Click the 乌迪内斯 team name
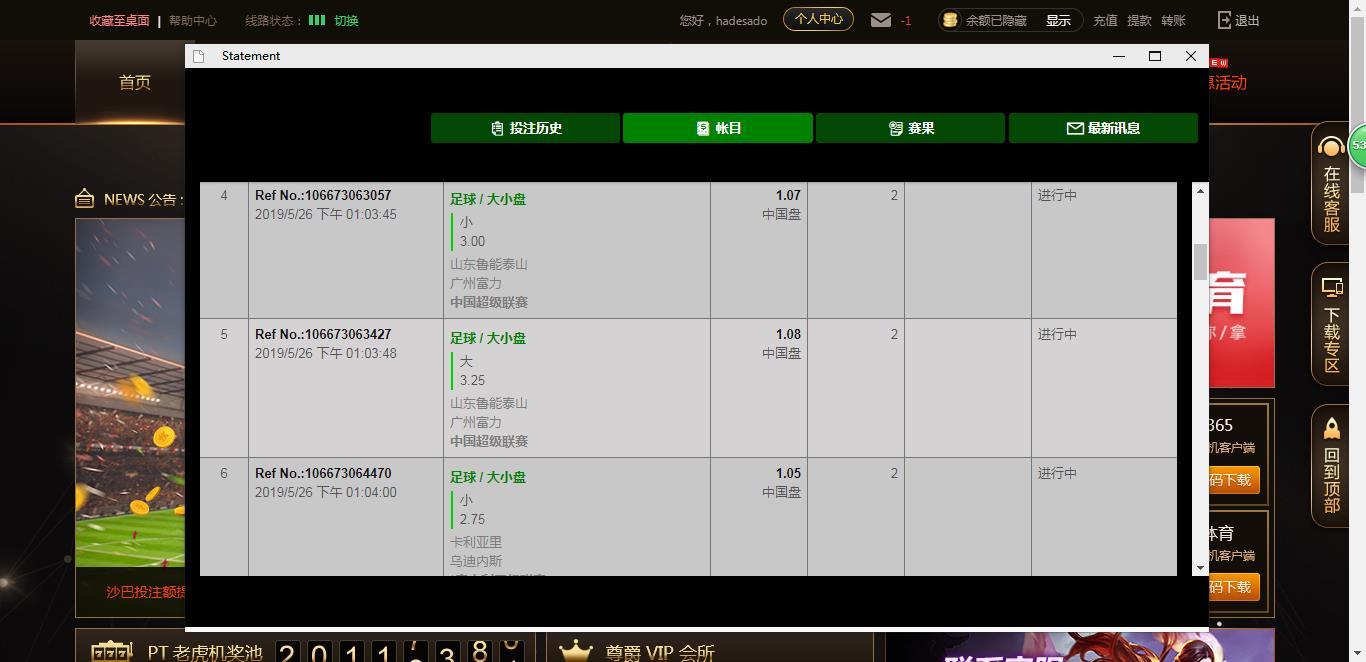This screenshot has width=1366, height=662. click(x=476, y=561)
